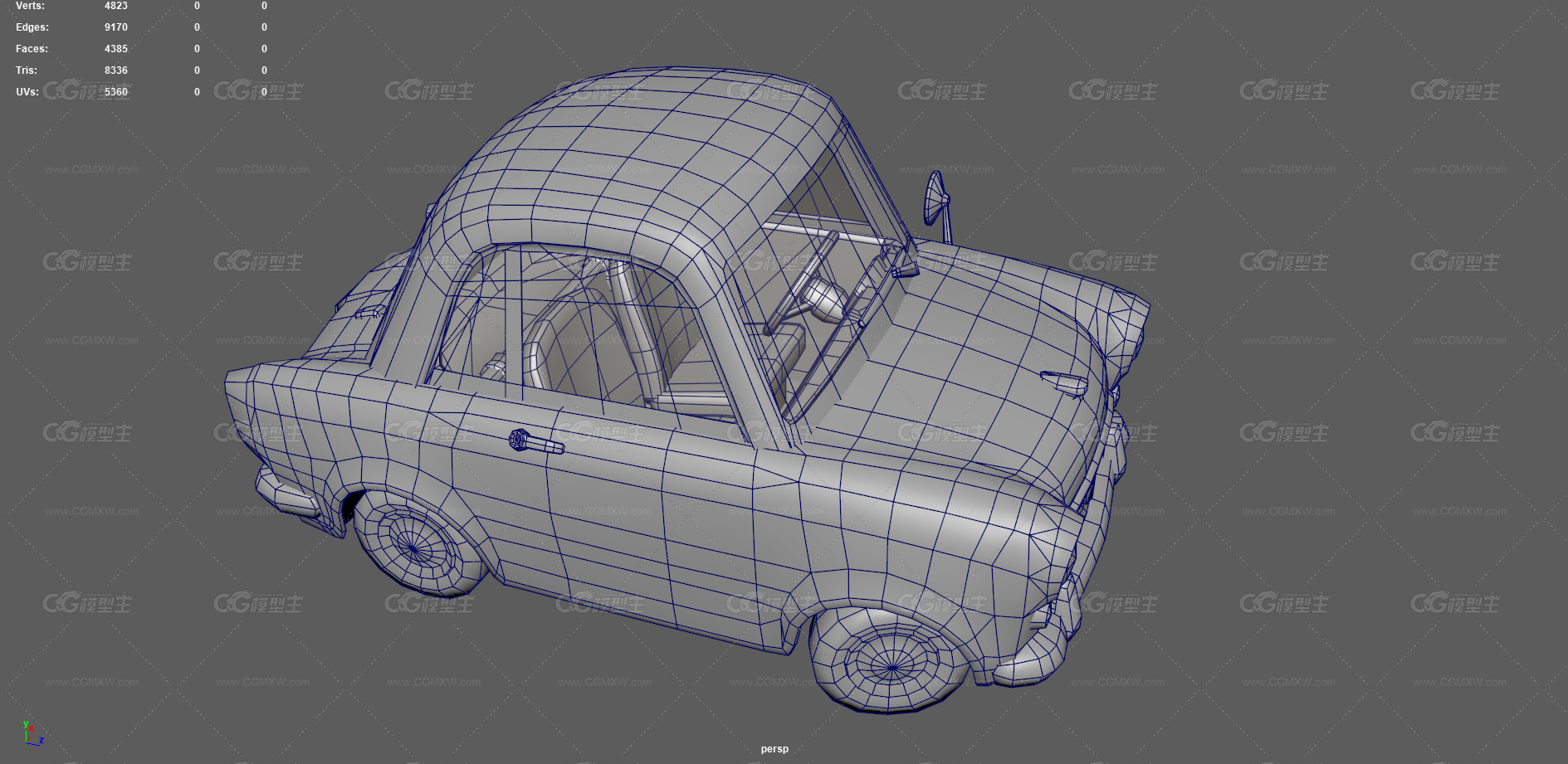This screenshot has height=764, width=1568.
Task: Click the "persp" camera name label
Action: tap(774, 749)
